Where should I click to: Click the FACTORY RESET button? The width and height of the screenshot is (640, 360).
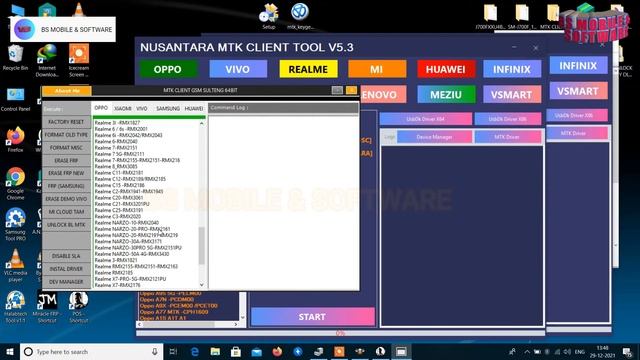coord(66,122)
